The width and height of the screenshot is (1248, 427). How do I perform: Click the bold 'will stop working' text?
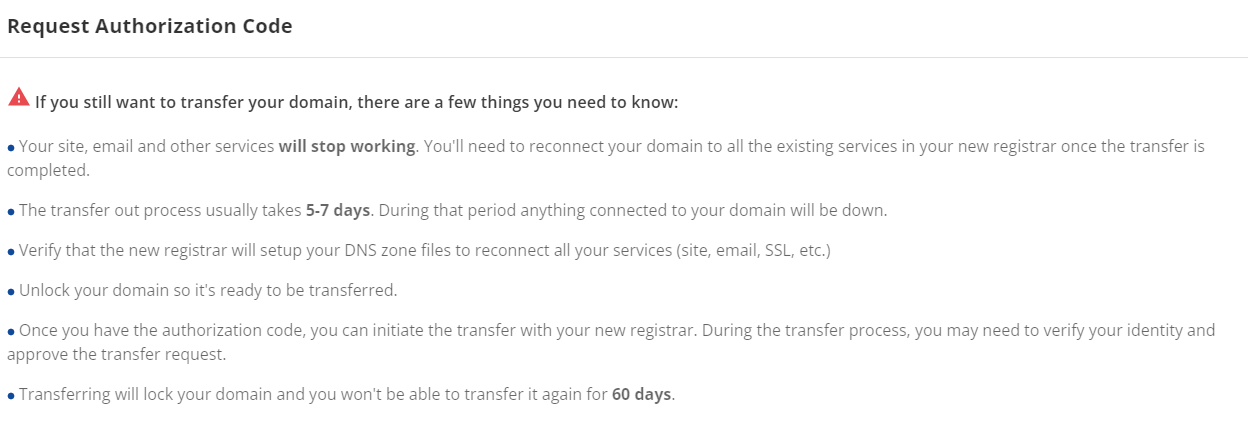pos(347,146)
